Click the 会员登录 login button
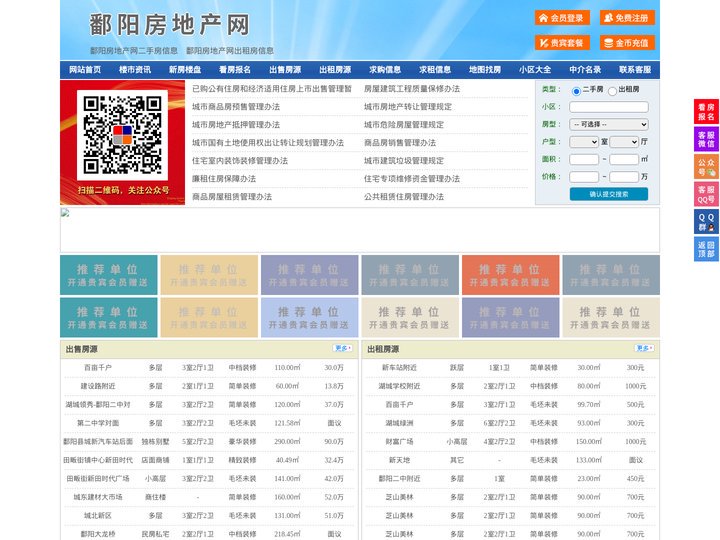Viewport: 720px width, 540px height. tap(562, 18)
